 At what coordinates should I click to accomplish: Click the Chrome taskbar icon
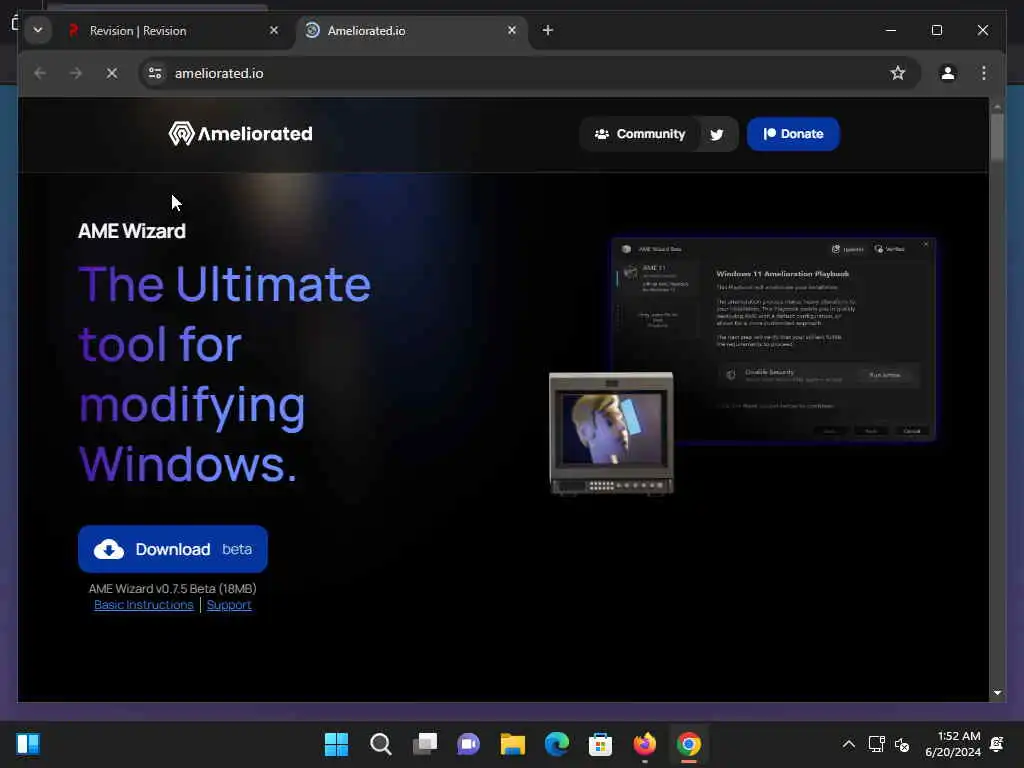(688, 744)
